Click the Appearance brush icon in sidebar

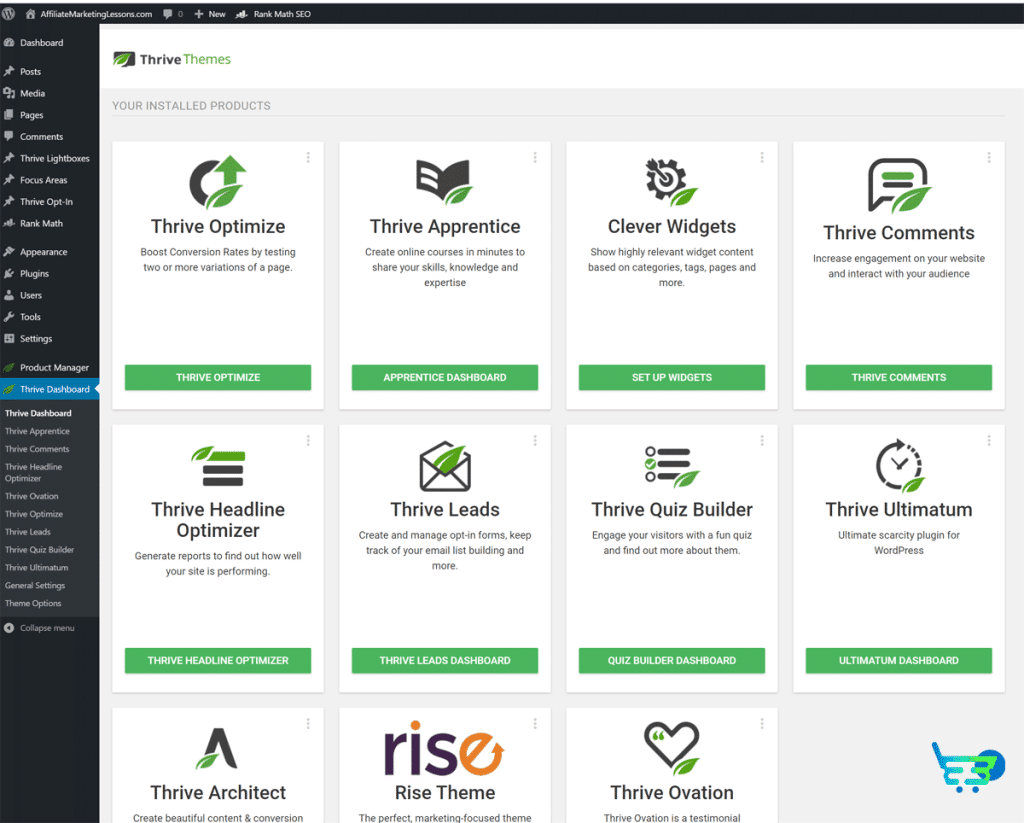click(9, 252)
